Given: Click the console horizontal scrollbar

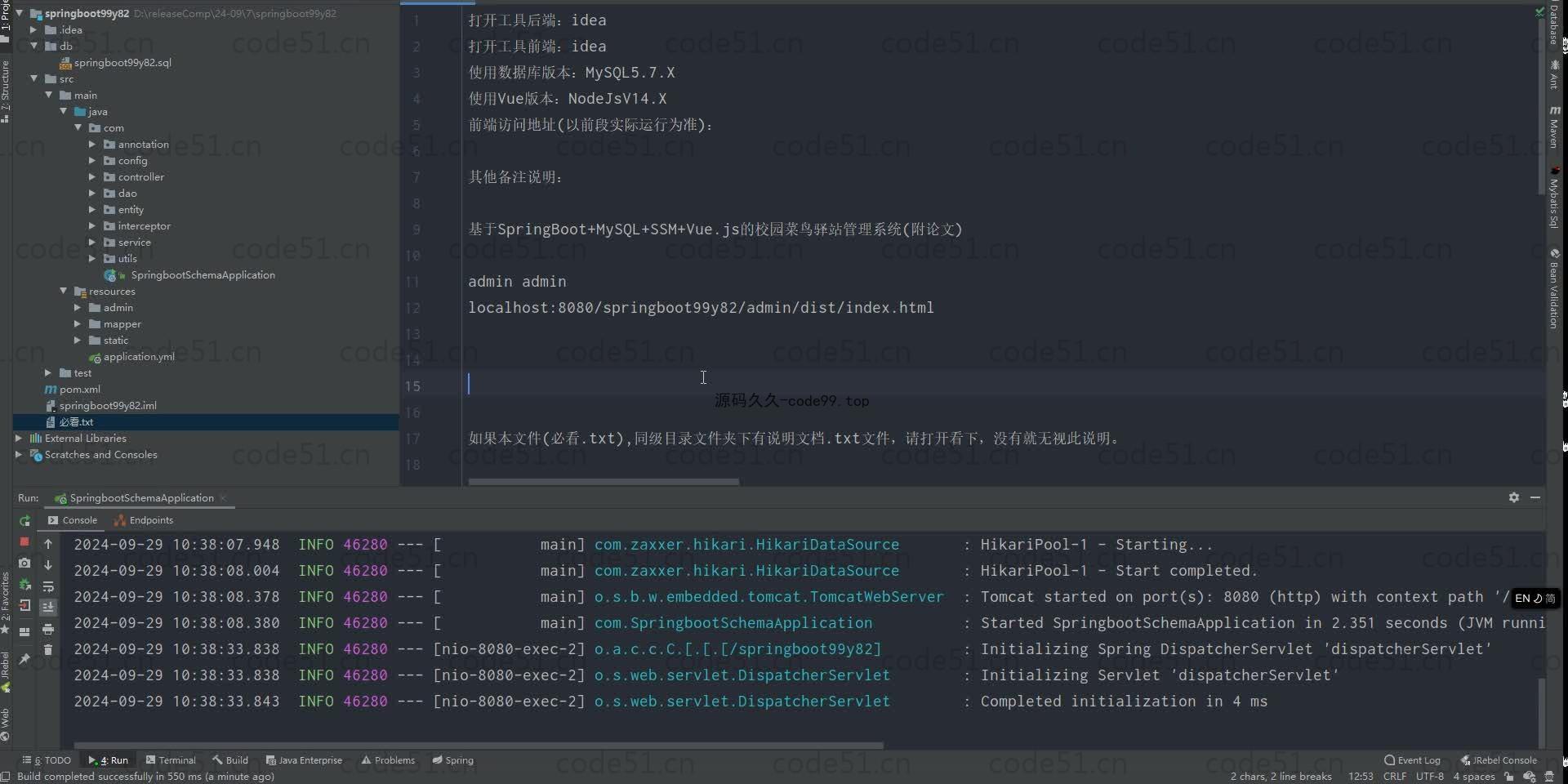Looking at the screenshot, I should [479, 746].
